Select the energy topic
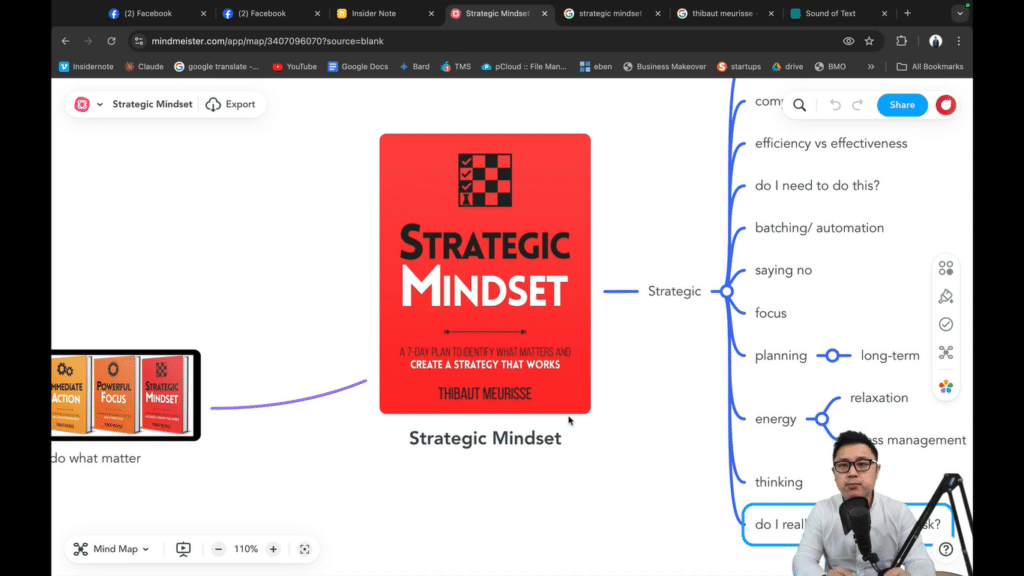 coord(775,419)
